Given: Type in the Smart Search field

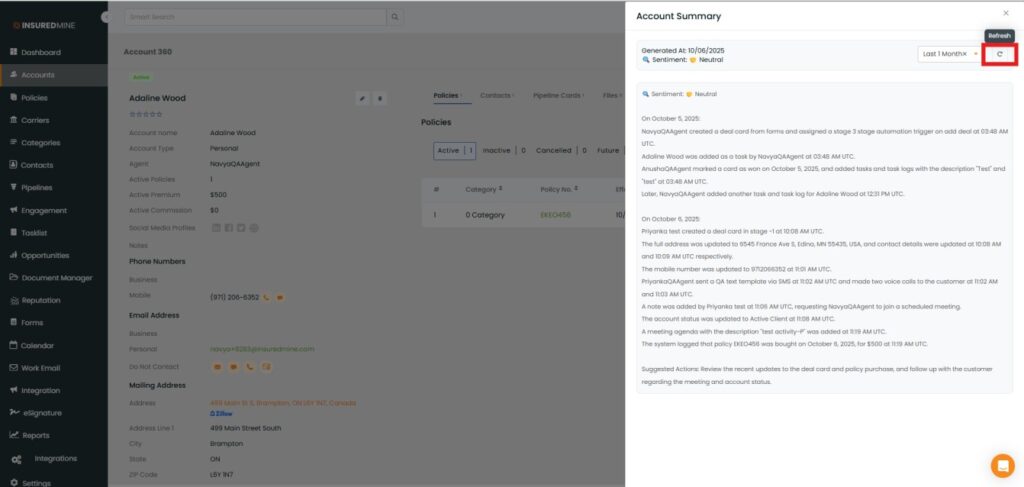Looking at the screenshot, I should (x=255, y=17).
